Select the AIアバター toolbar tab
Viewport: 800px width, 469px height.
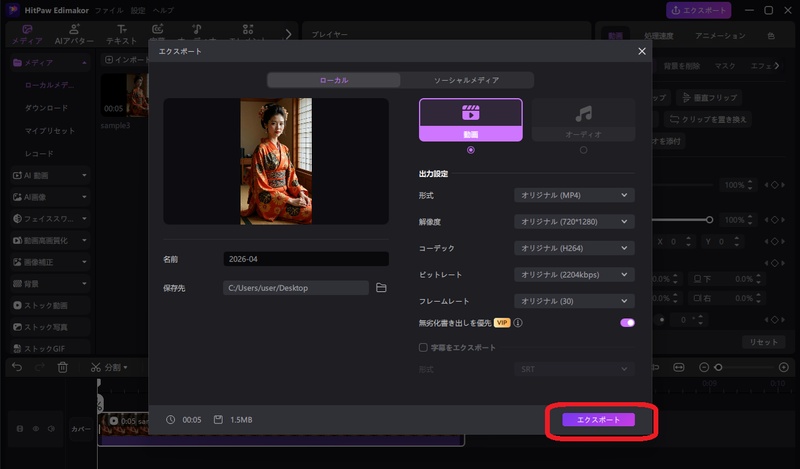74,34
